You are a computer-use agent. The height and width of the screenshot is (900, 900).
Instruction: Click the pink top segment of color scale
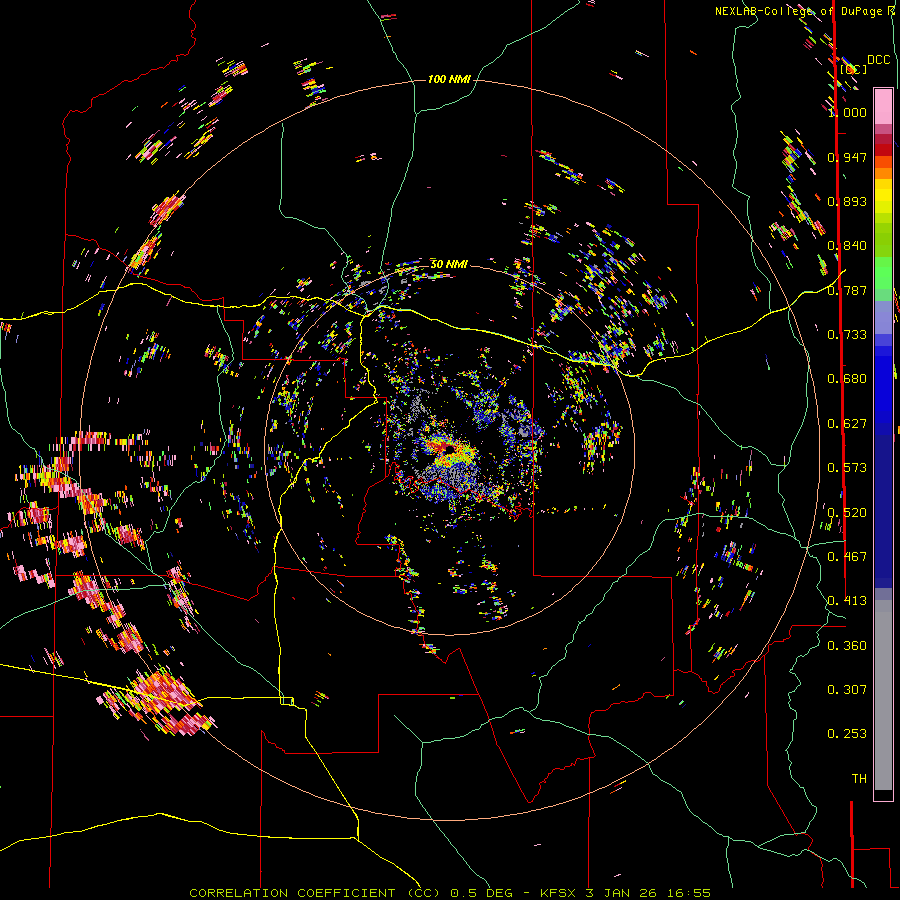tap(883, 106)
